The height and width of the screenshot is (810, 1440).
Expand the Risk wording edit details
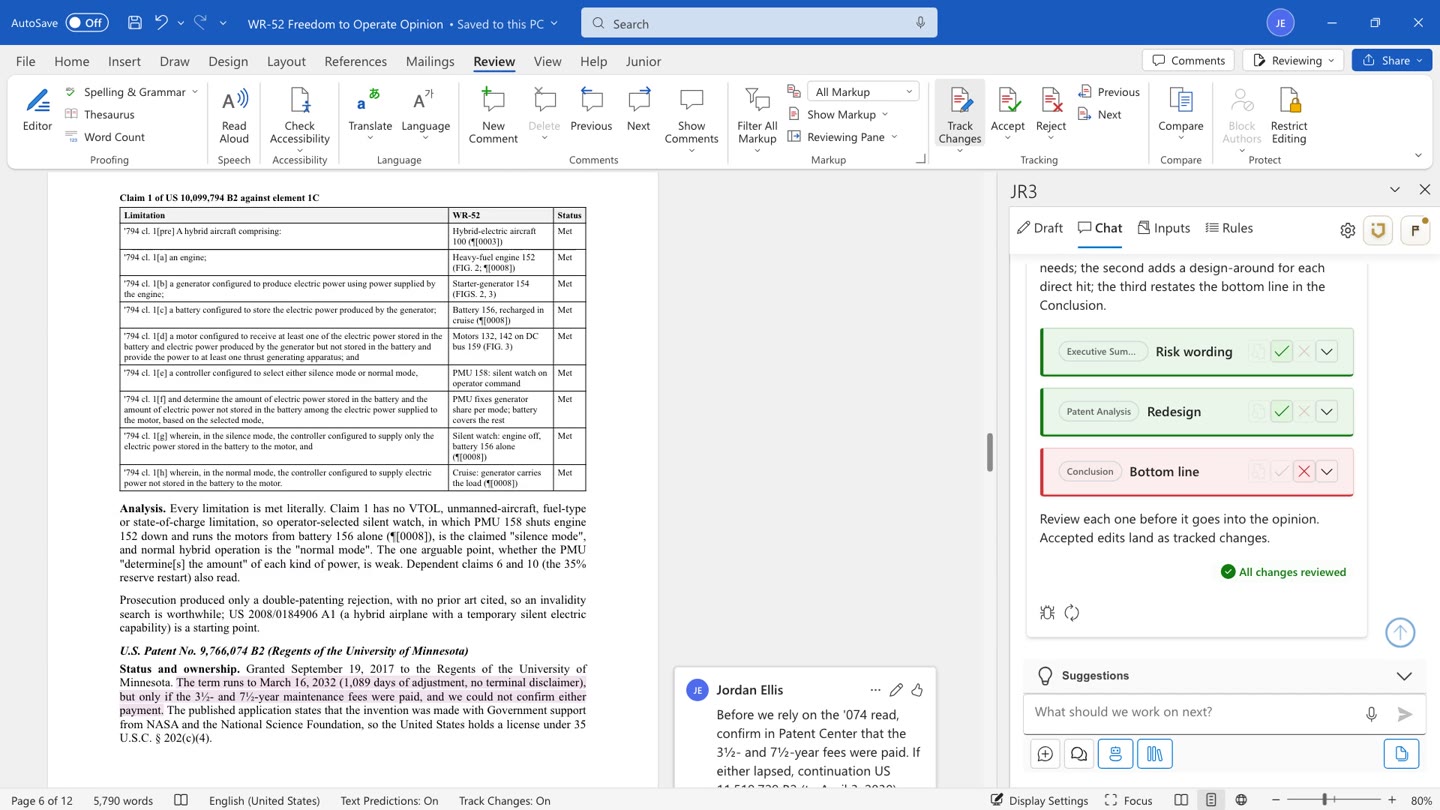(x=1327, y=352)
